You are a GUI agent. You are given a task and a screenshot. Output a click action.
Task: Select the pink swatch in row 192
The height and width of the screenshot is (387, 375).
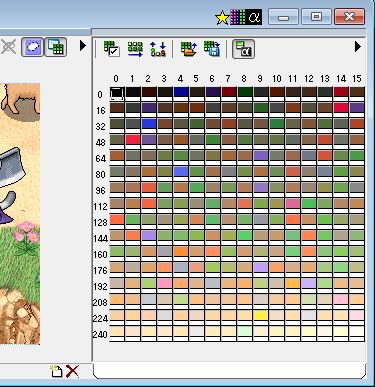click(165, 283)
